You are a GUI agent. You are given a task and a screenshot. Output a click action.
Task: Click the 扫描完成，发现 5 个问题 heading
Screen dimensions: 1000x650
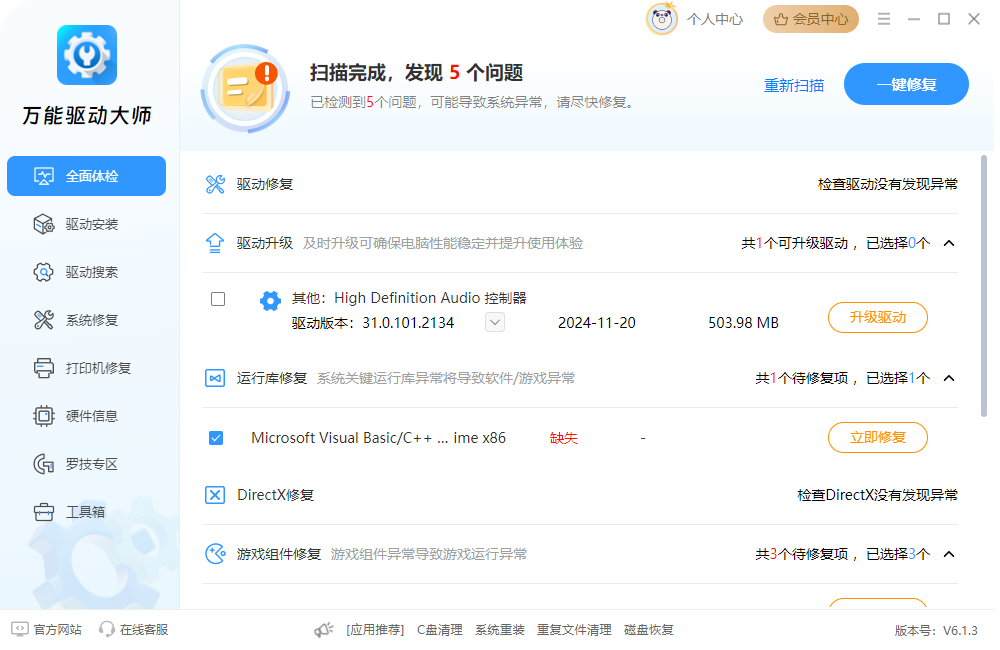tap(416, 73)
